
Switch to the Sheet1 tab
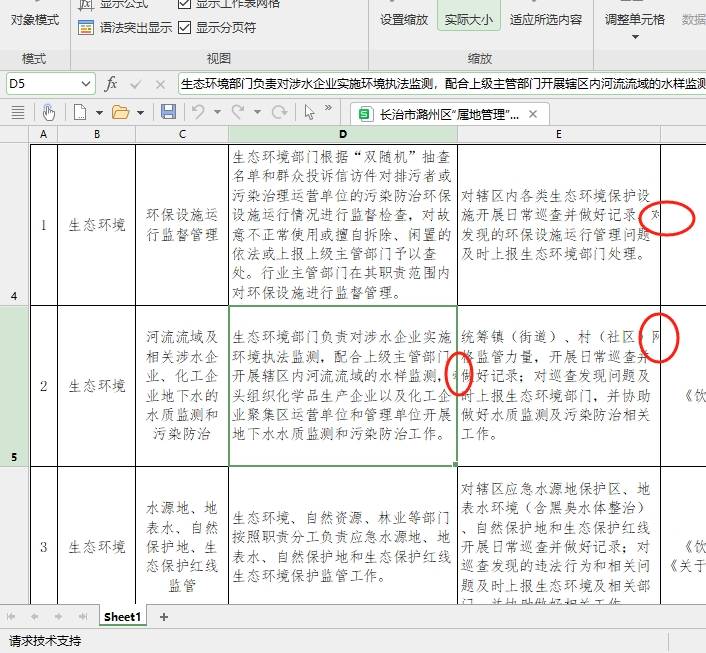click(x=123, y=617)
